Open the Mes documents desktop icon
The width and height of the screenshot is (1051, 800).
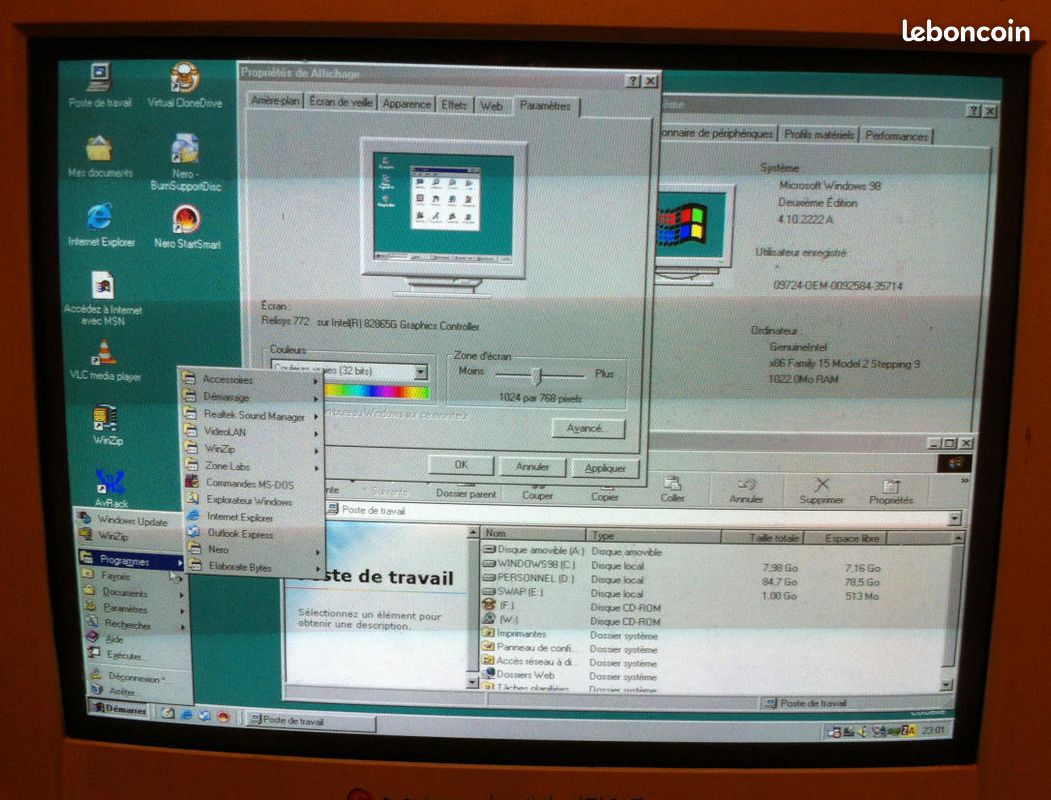pyautogui.click(x=99, y=156)
